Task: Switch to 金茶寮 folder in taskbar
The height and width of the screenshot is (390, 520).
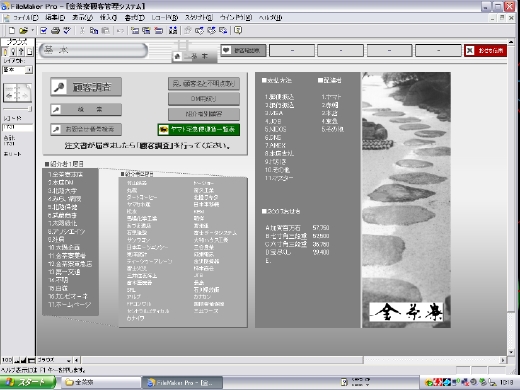Action: (100, 382)
